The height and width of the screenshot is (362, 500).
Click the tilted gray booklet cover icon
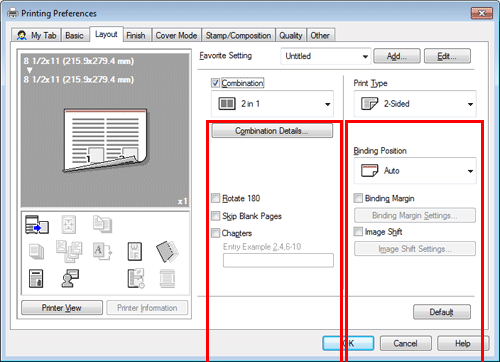click(x=167, y=251)
